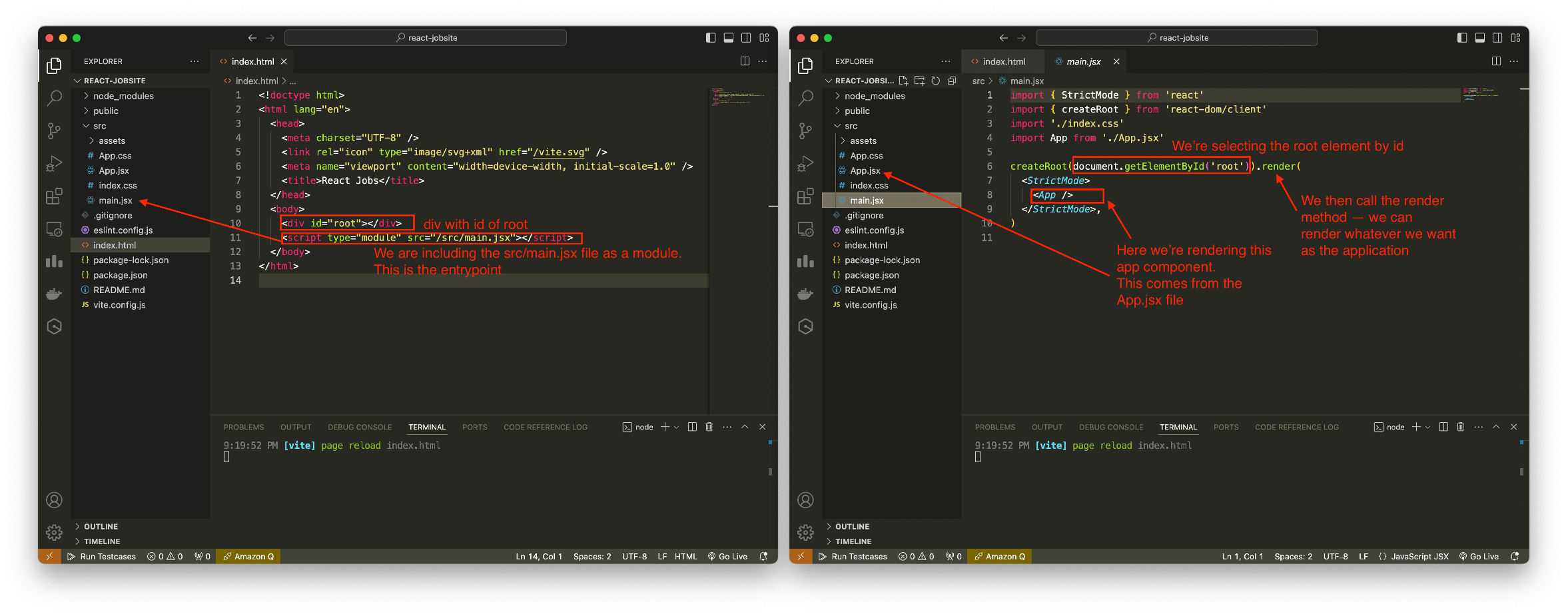Maximize panel size in left window
Viewport: 1568px width, 614px height.
(x=745, y=427)
